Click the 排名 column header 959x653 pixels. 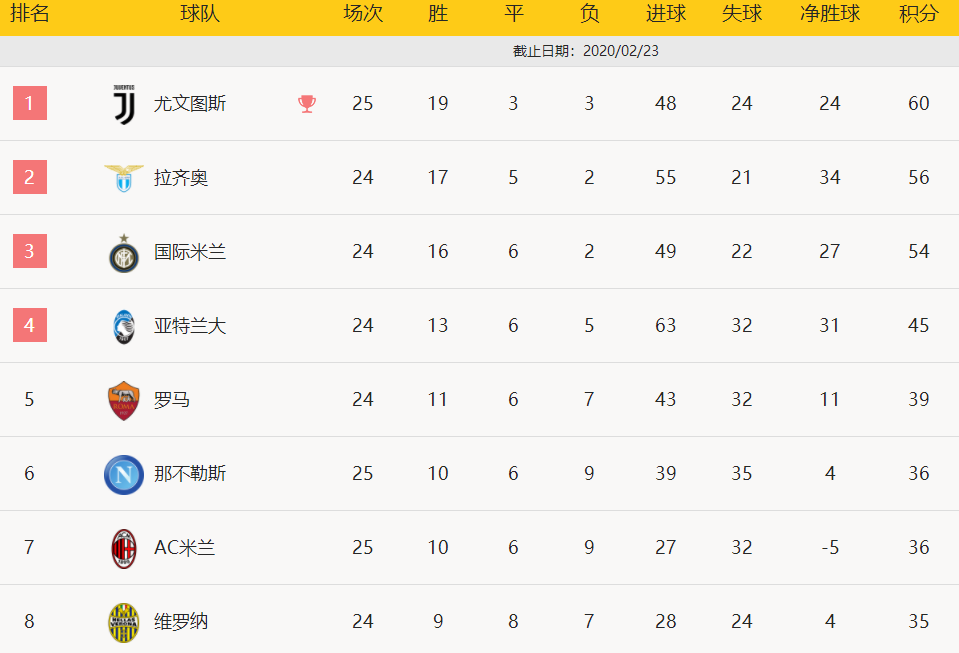[30, 13]
